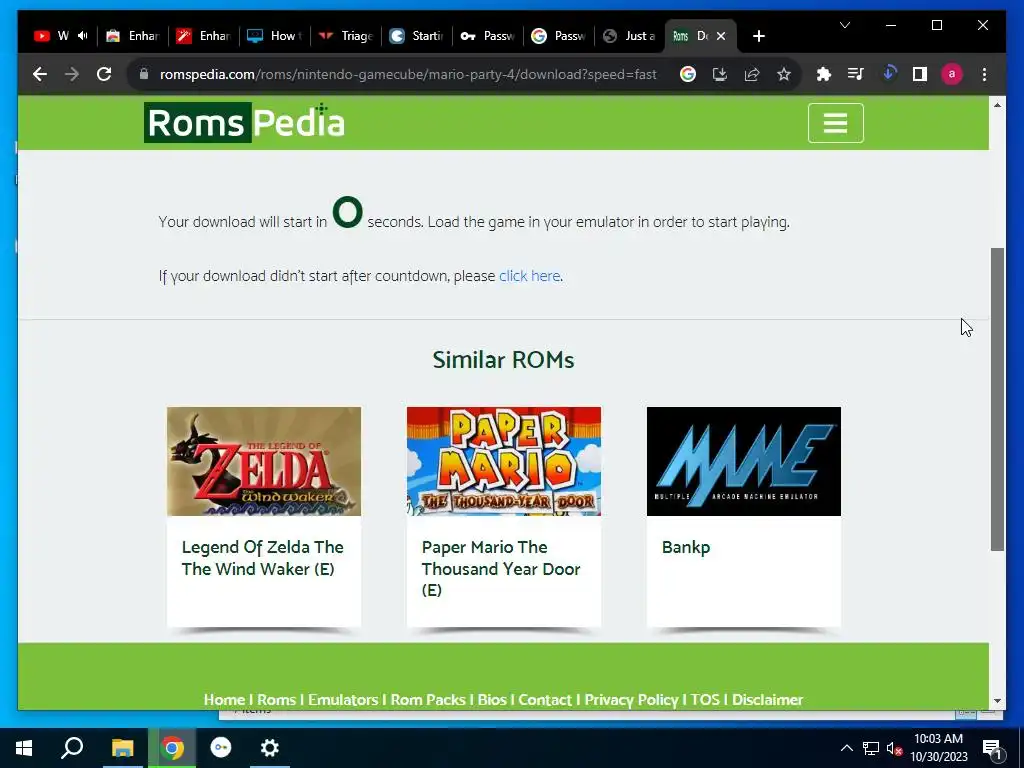Open the Extensions puzzle icon
Viewport: 1024px width, 768px height.
[824, 74]
